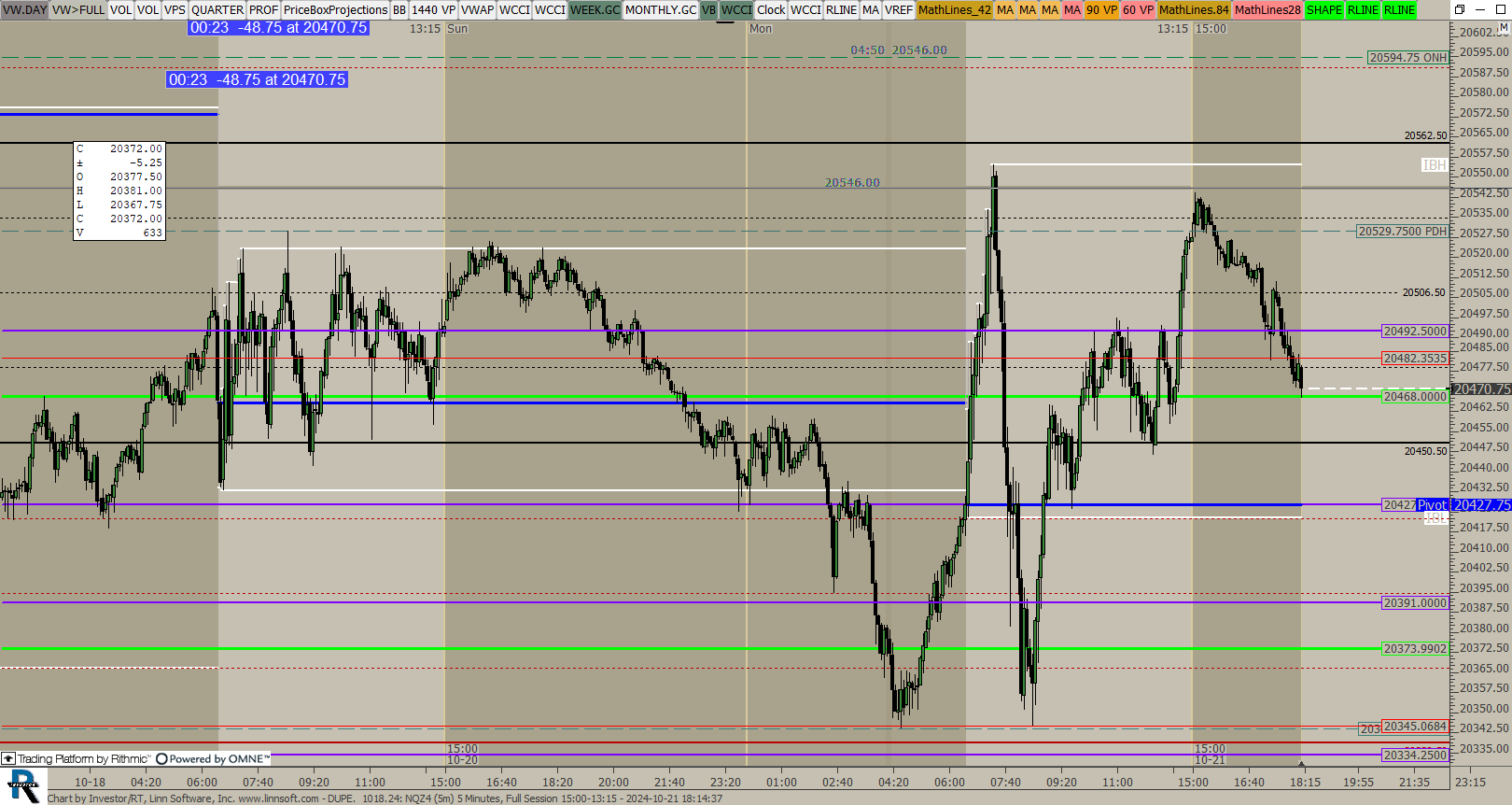Toggle the green SHAPE button
This screenshot has width=1512, height=805.
(1323, 10)
